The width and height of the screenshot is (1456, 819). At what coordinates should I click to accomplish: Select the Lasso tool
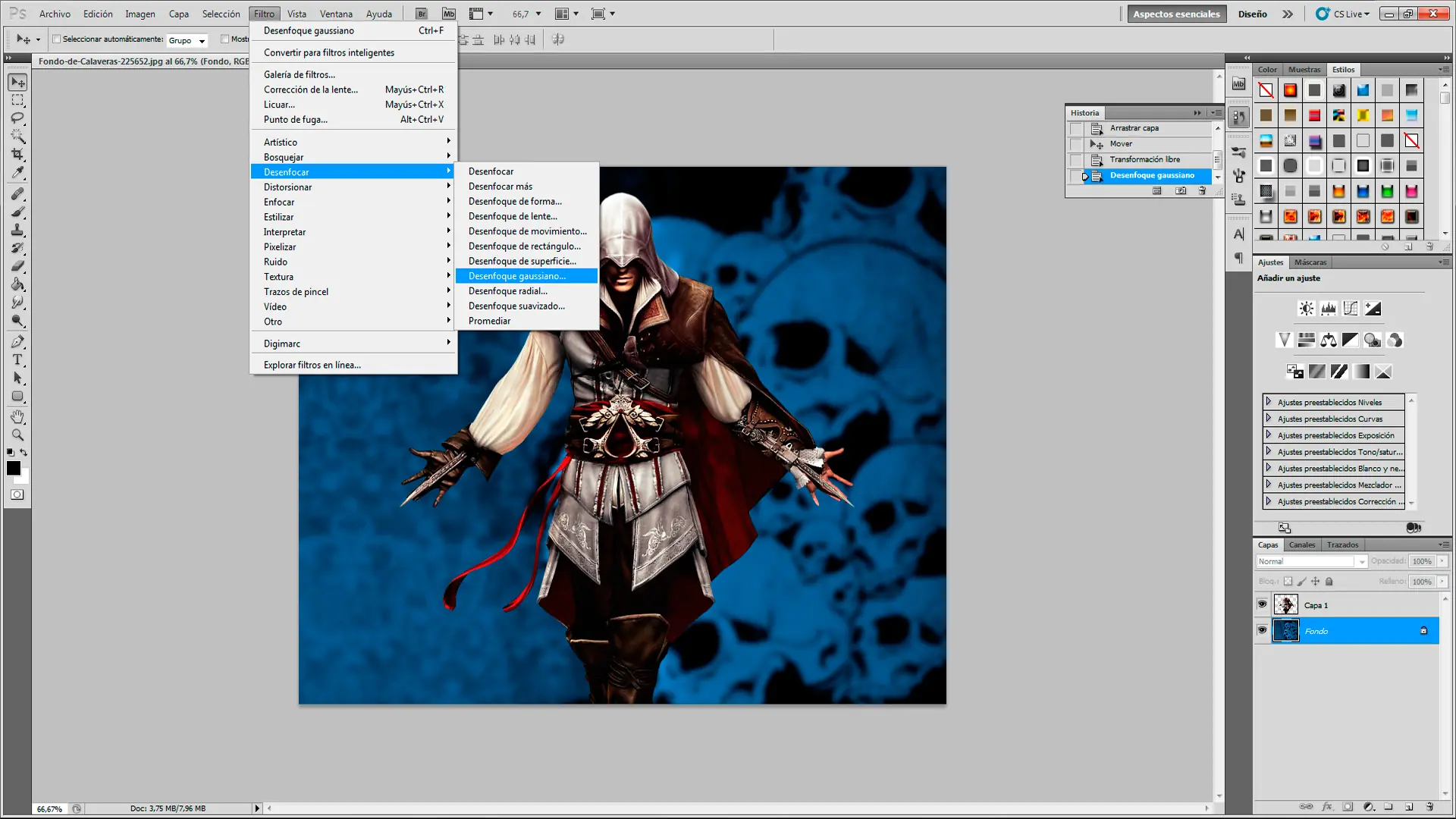[x=17, y=118]
